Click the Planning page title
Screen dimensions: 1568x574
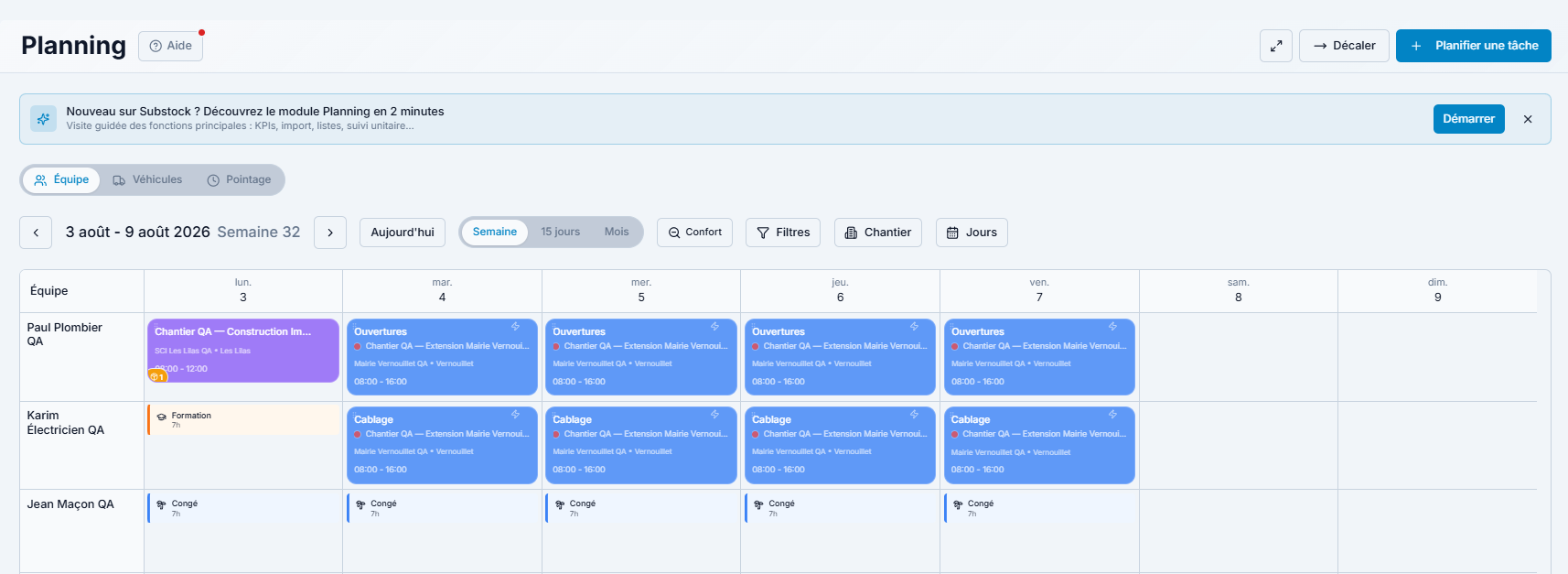pos(73,46)
